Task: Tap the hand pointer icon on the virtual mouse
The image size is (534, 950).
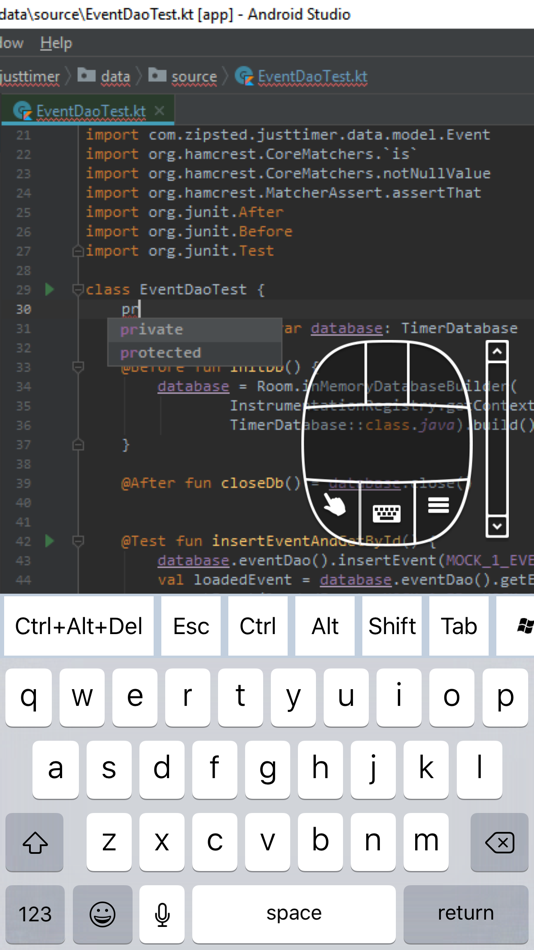Action: coord(335,503)
